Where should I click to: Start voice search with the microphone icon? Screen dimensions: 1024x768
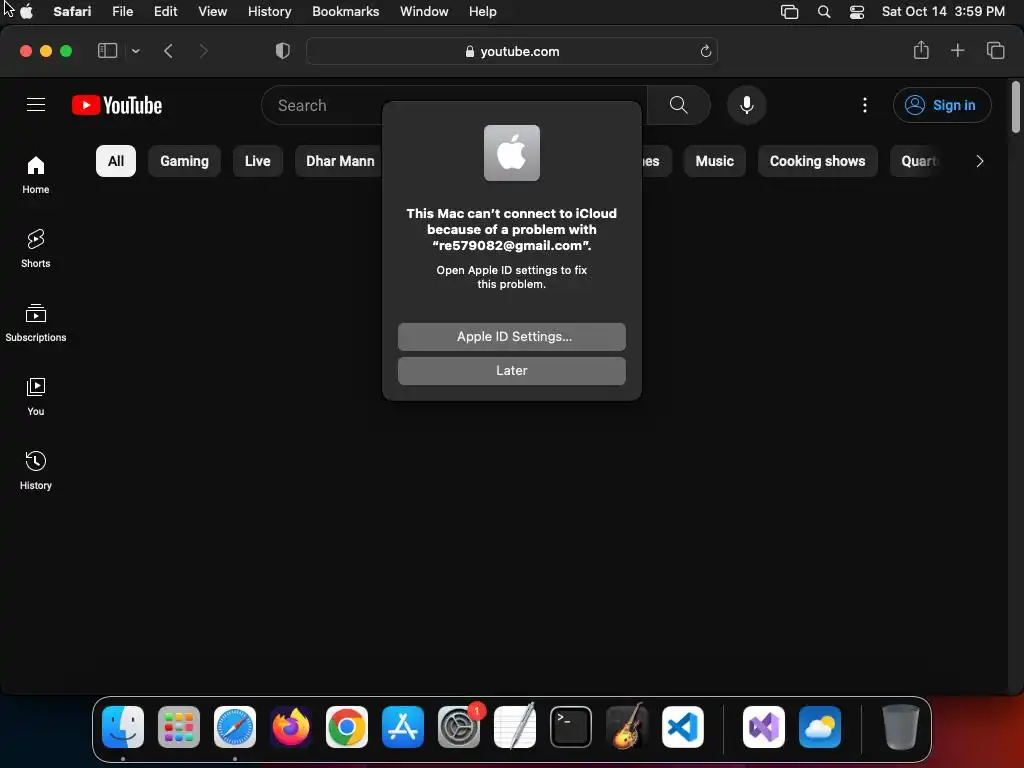point(746,104)
